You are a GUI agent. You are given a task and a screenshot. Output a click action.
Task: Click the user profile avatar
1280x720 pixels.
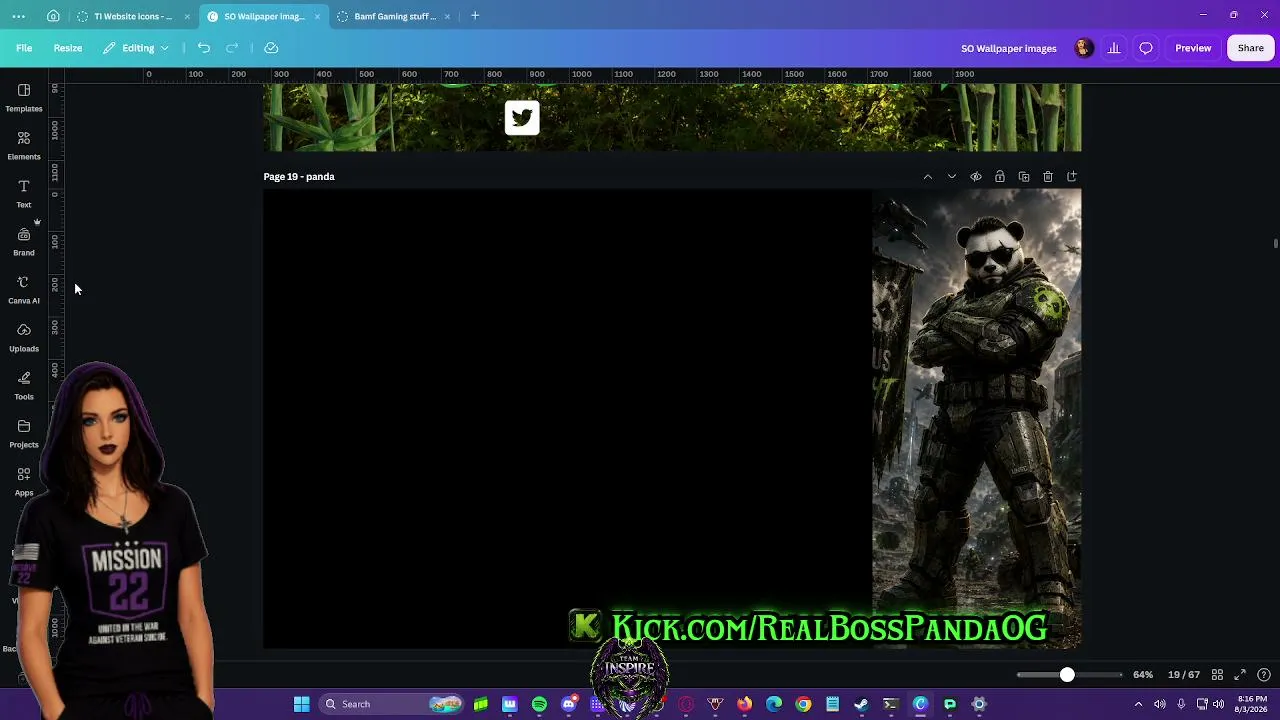coord(1084,48)
